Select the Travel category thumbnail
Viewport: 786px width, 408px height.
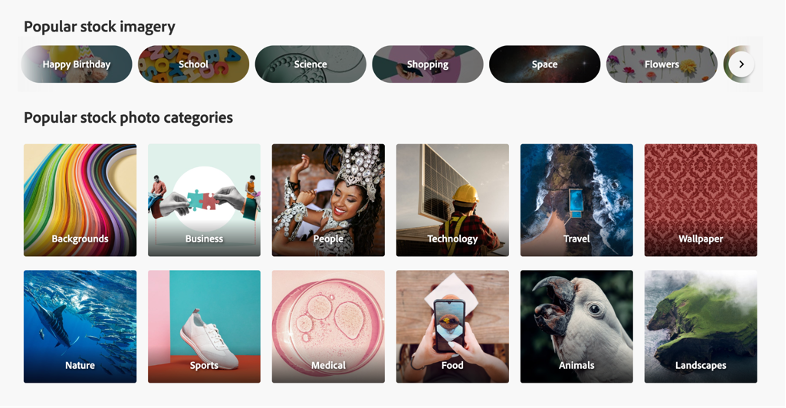(x=576, y=200)
